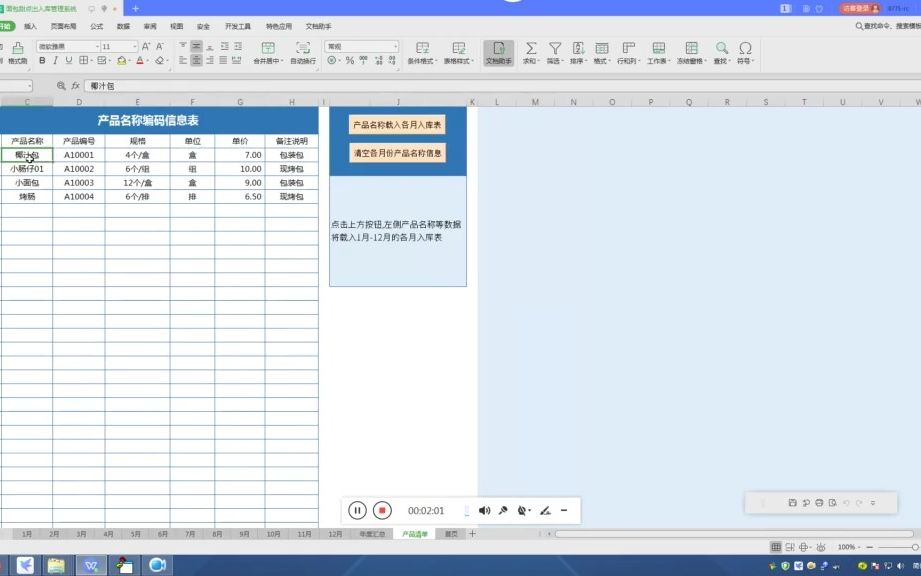Click the Find (查找) icon
921x576 pixels.
(722, 50)
